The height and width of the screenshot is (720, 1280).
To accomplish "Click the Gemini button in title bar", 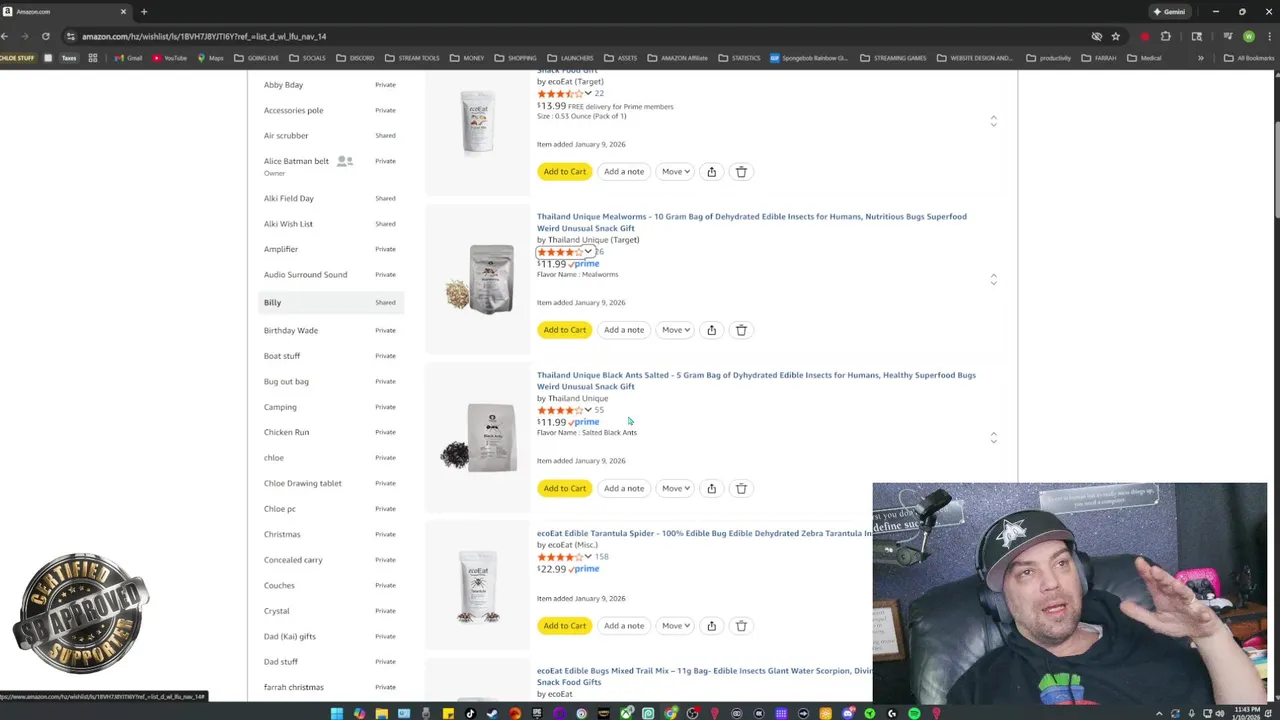I will tap(1169, 12).
